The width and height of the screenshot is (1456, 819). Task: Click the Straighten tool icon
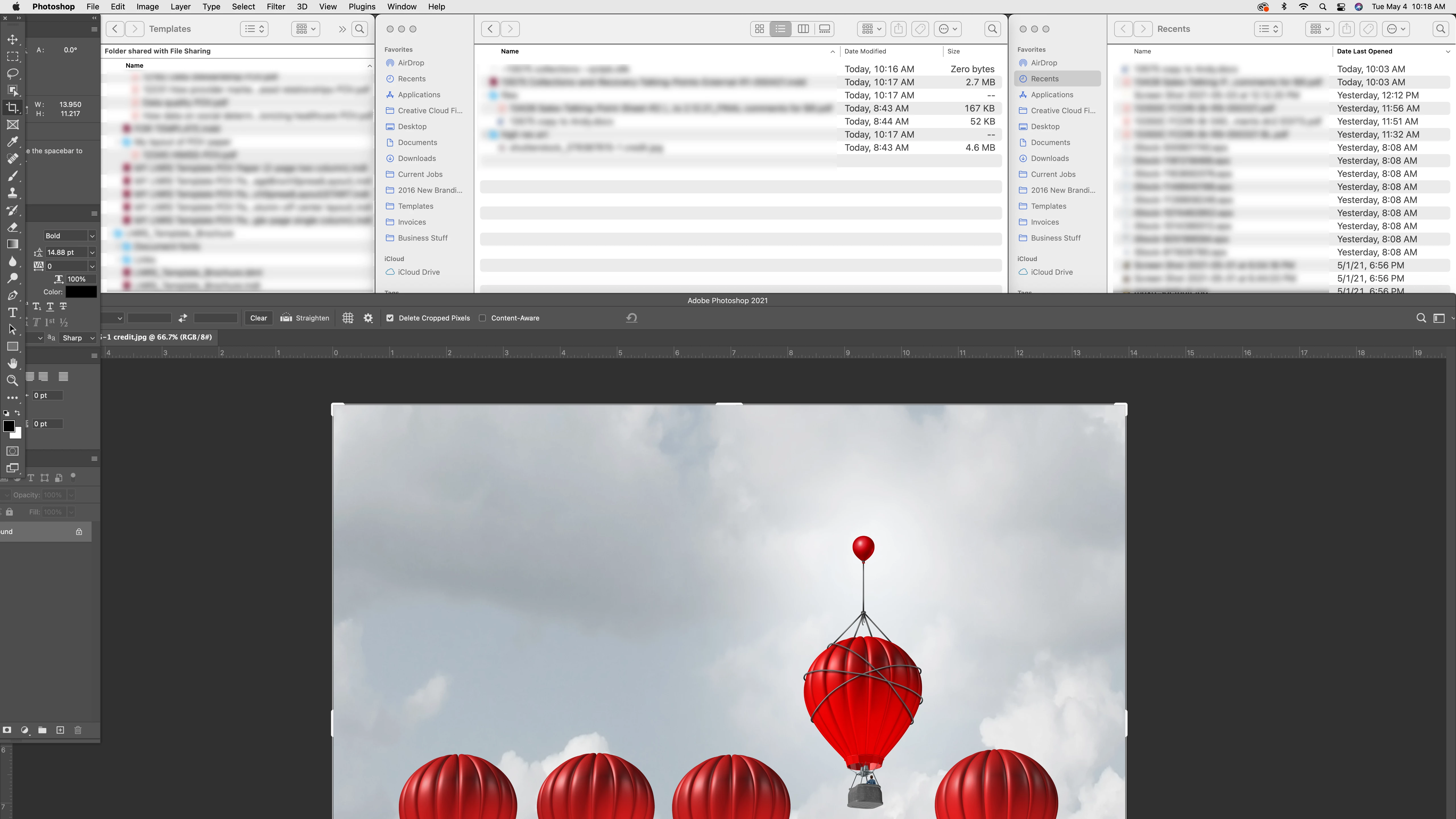pos(287,318)
